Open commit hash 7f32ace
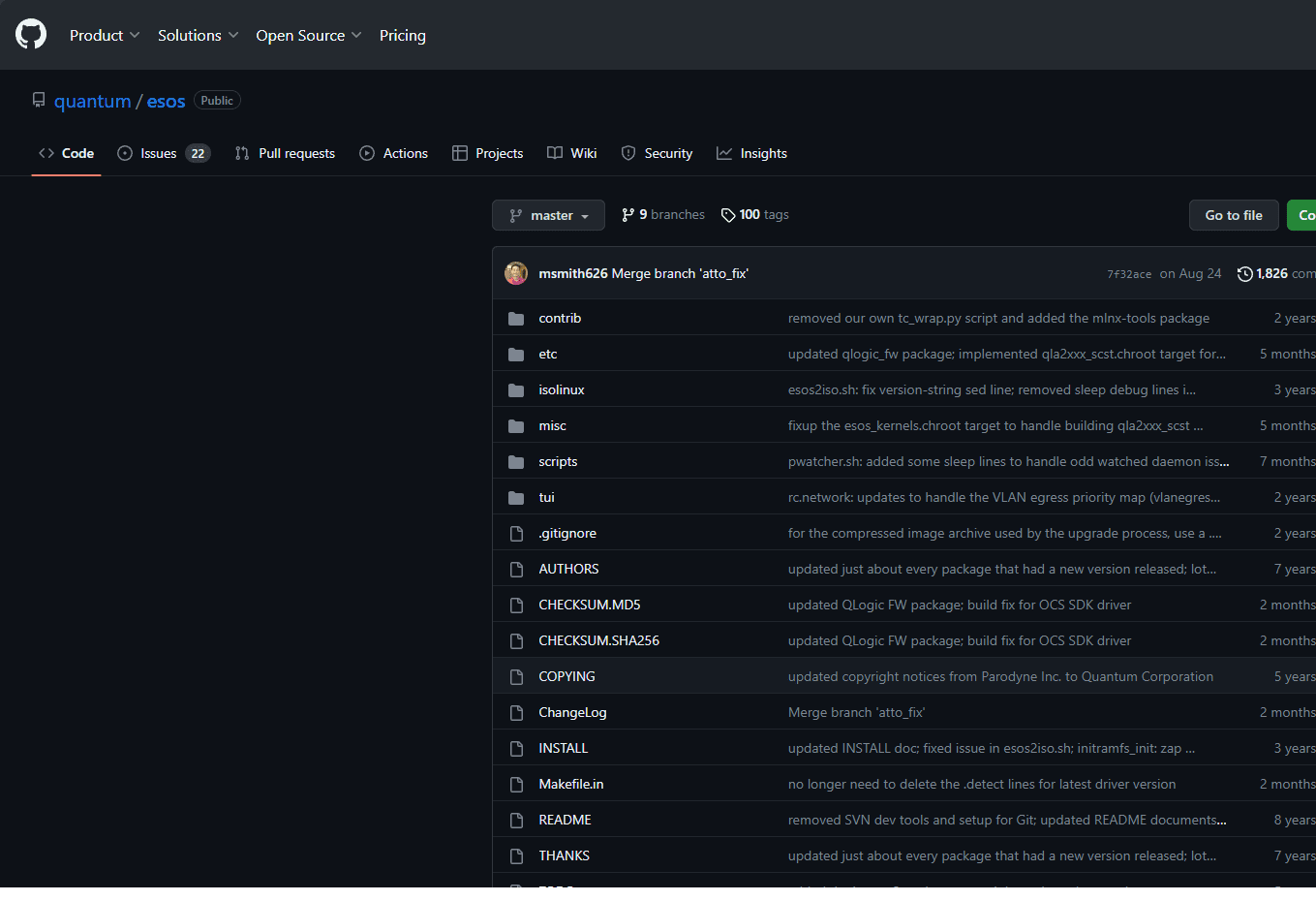 tap(1129, 274)
